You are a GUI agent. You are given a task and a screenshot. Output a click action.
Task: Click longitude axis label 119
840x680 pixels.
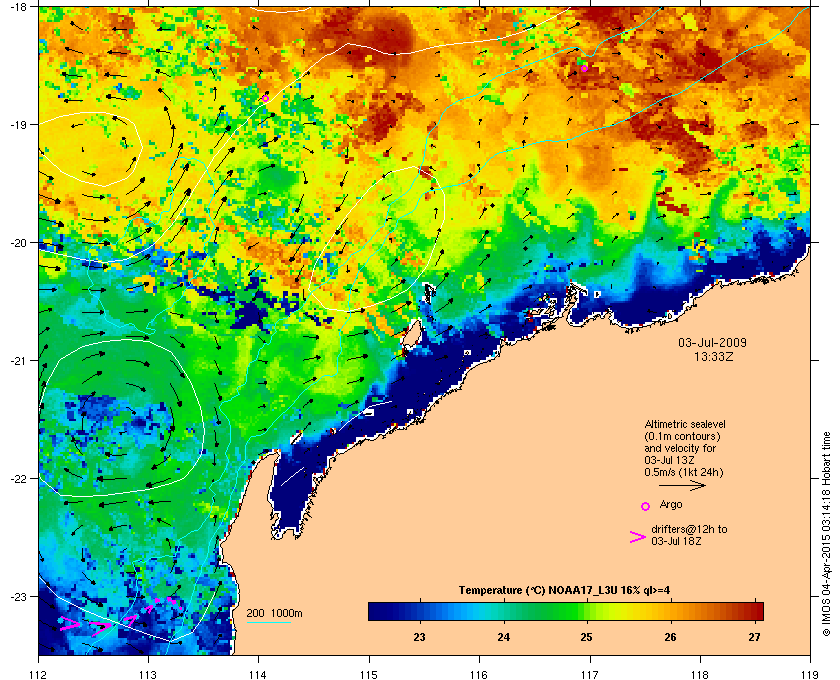(811, 675)
